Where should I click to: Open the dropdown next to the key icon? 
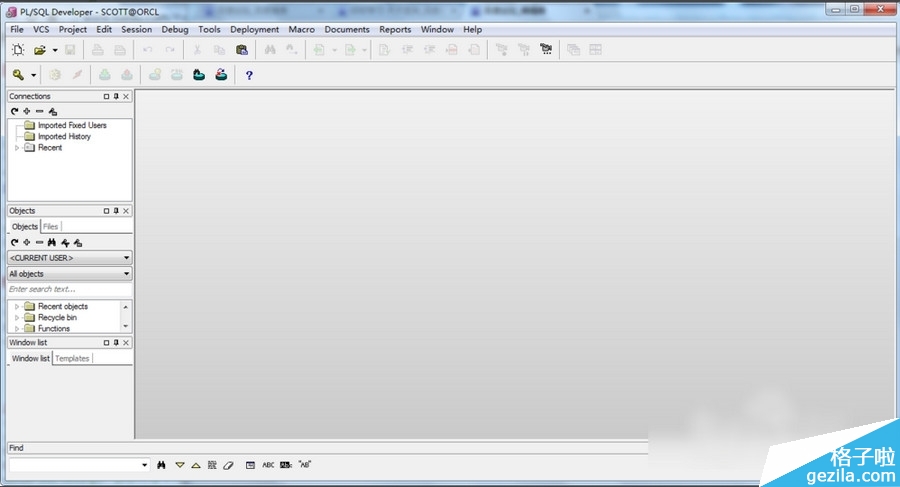tap(33, 75)
